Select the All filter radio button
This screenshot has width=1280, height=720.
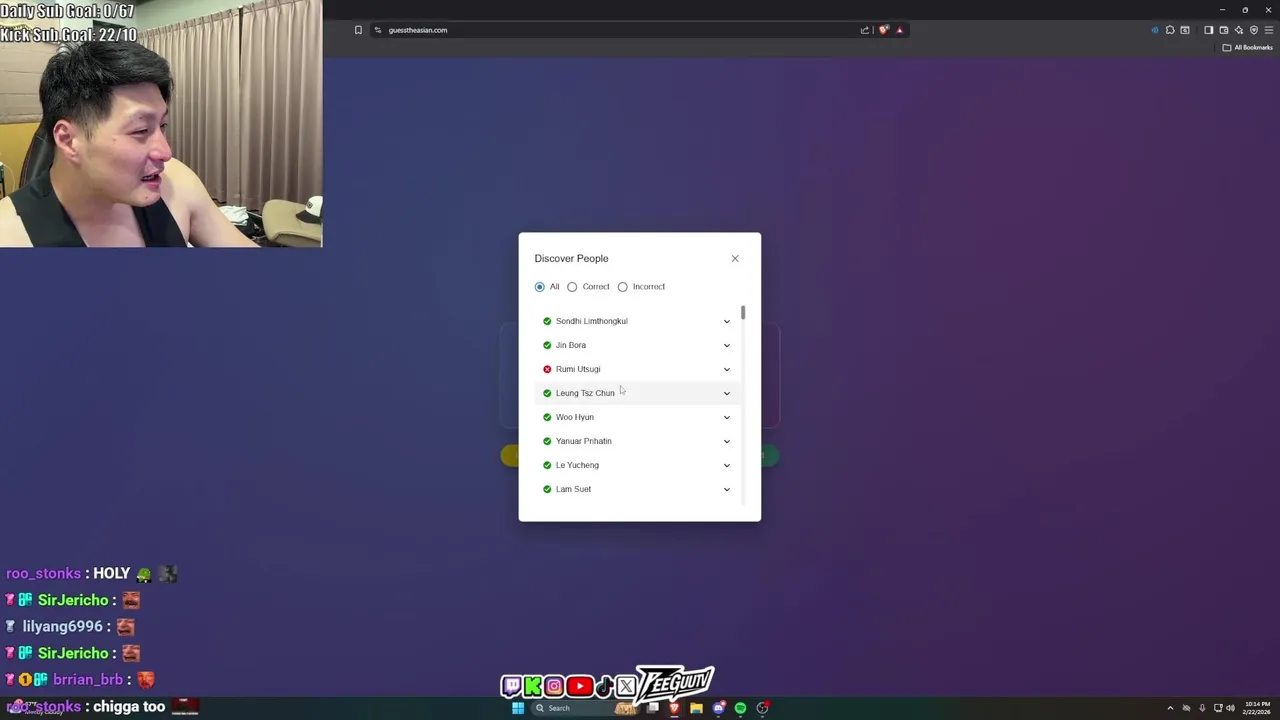pyautogui.click(x=540, y=287)
